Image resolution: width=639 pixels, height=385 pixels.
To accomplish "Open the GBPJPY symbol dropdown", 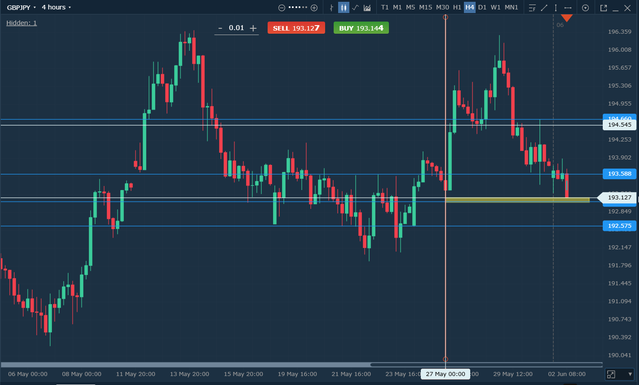I will tap(21, 7).
